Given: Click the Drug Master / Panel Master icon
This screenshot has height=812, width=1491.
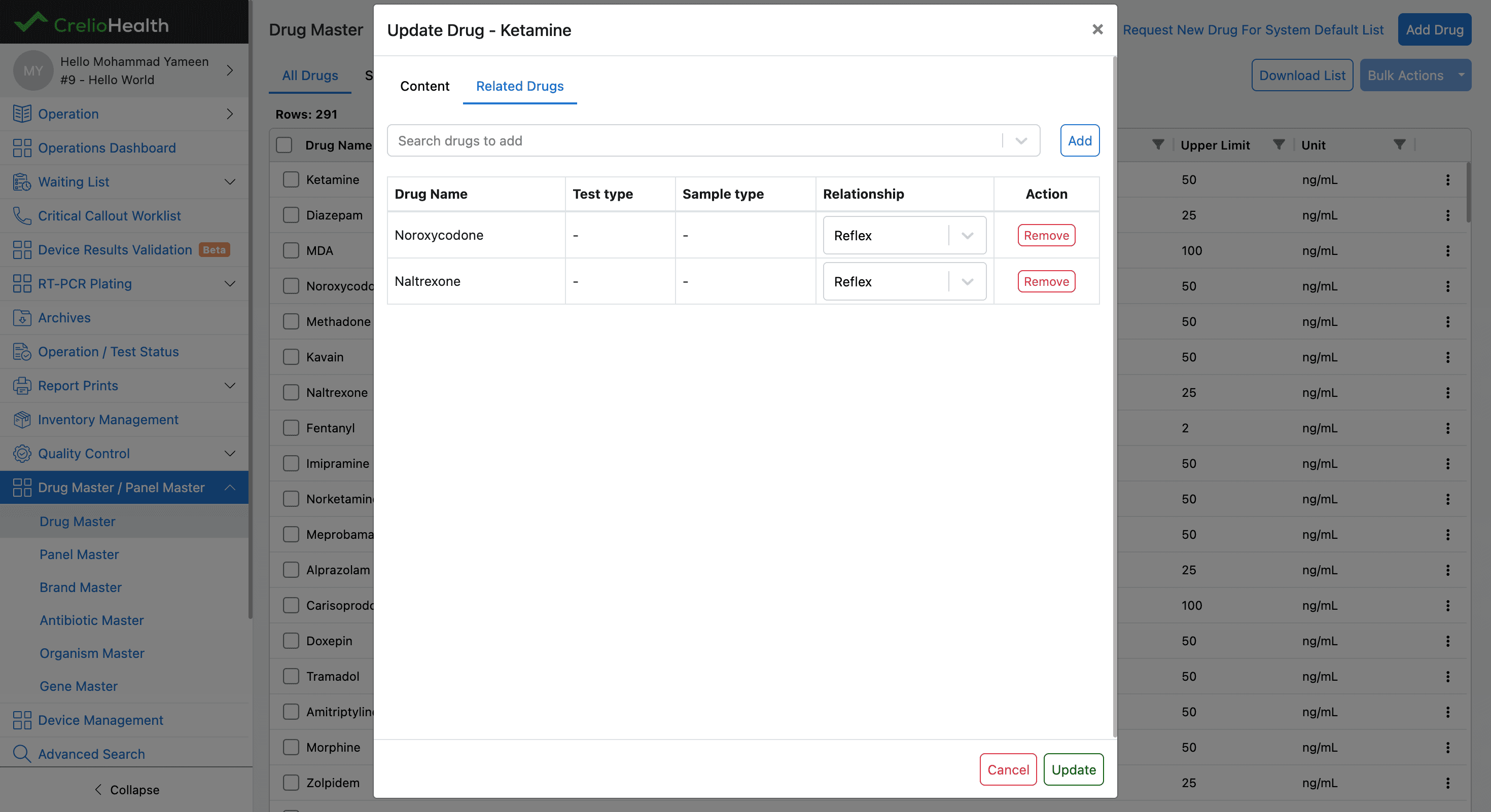Looking at the screenshot, I should tap(22, 488).
